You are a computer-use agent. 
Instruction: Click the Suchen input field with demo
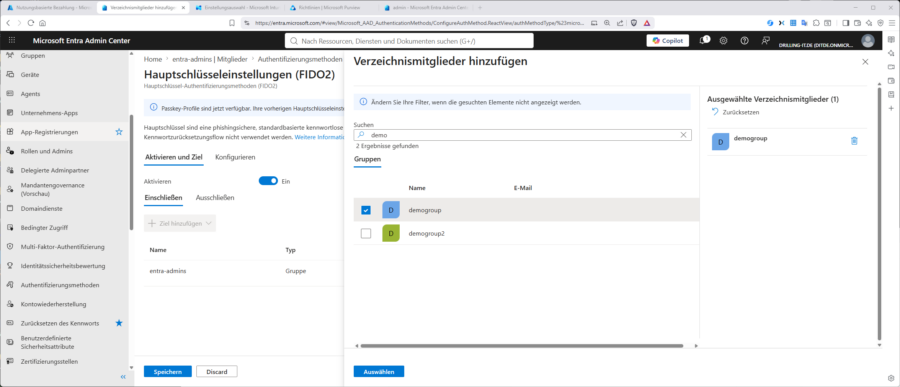[522, 135]
